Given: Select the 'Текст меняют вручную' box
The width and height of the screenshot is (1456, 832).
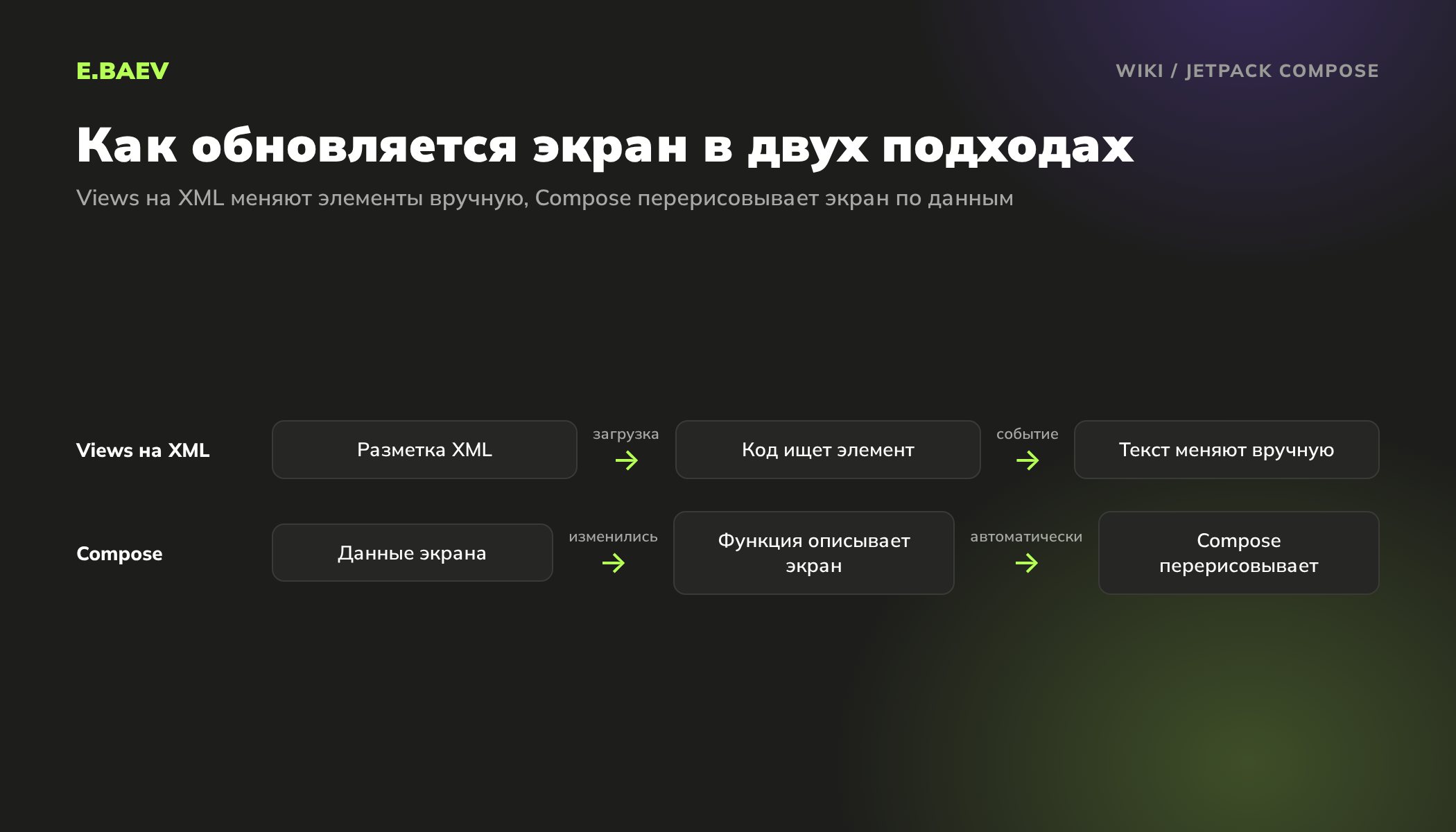Looking at the screenshot, I should click(1227, 449).
